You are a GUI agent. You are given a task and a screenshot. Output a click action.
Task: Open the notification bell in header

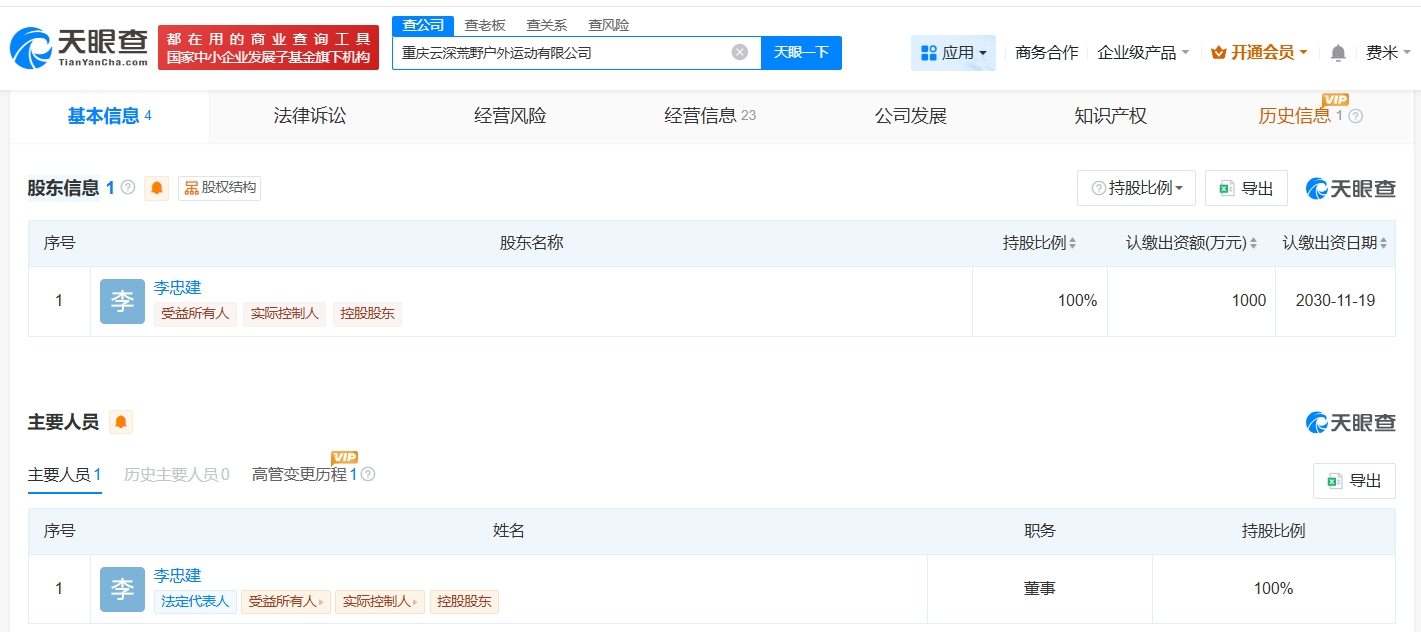[x=1338, y=53]
